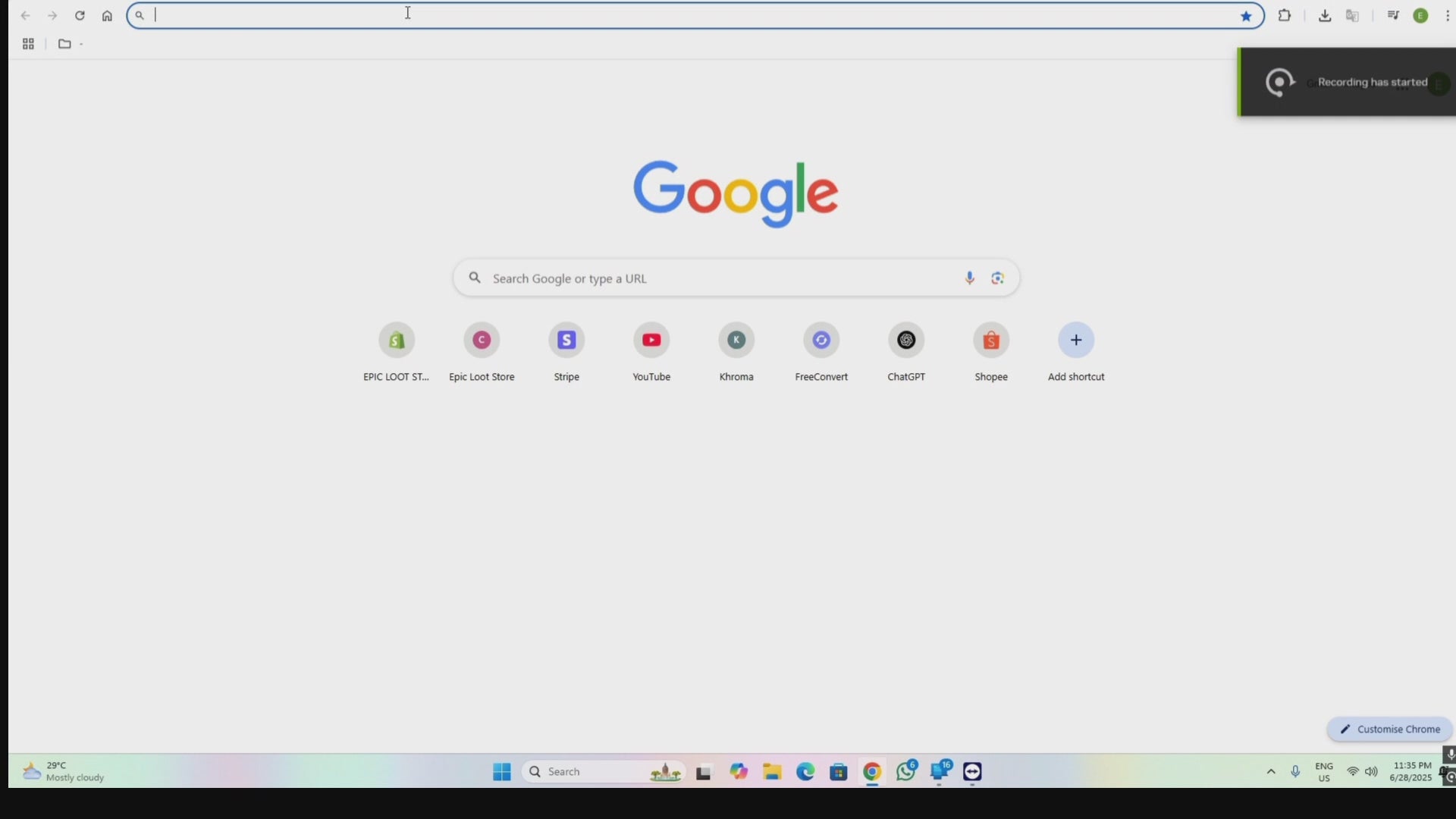1456x819 pixels.
Task: Click the bookmark star icon
Action: [1246, 16]
